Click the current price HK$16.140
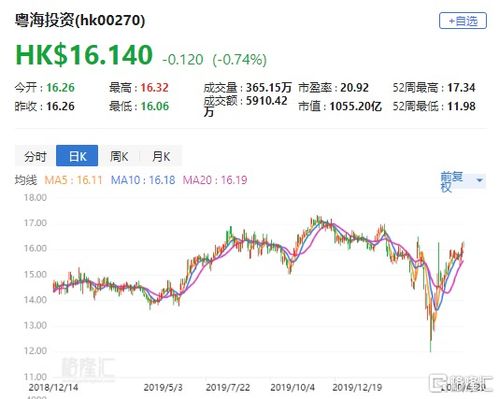 pos(84,55)
